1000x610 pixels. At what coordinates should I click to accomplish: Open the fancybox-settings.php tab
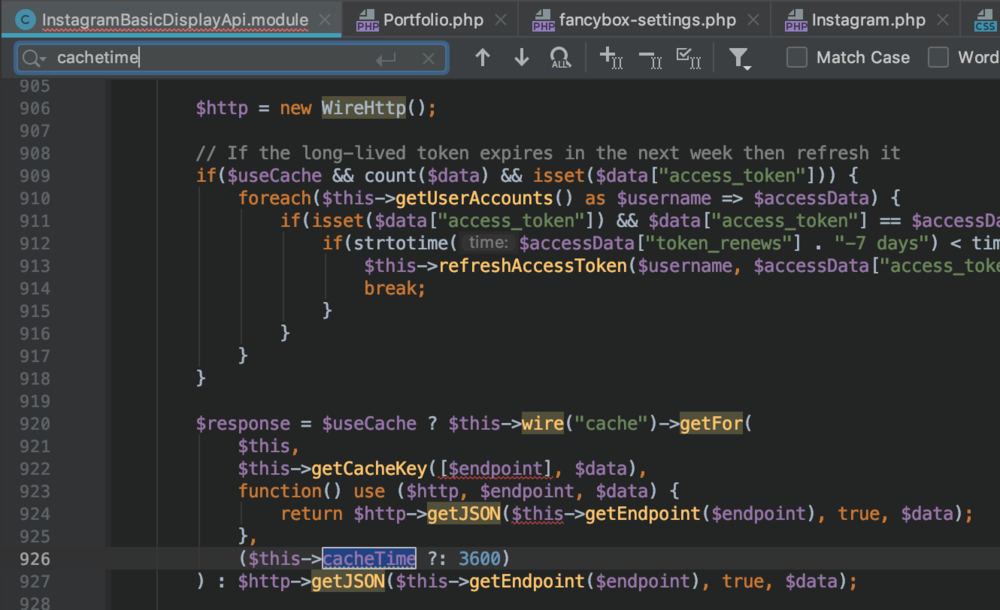click(647, 20)
